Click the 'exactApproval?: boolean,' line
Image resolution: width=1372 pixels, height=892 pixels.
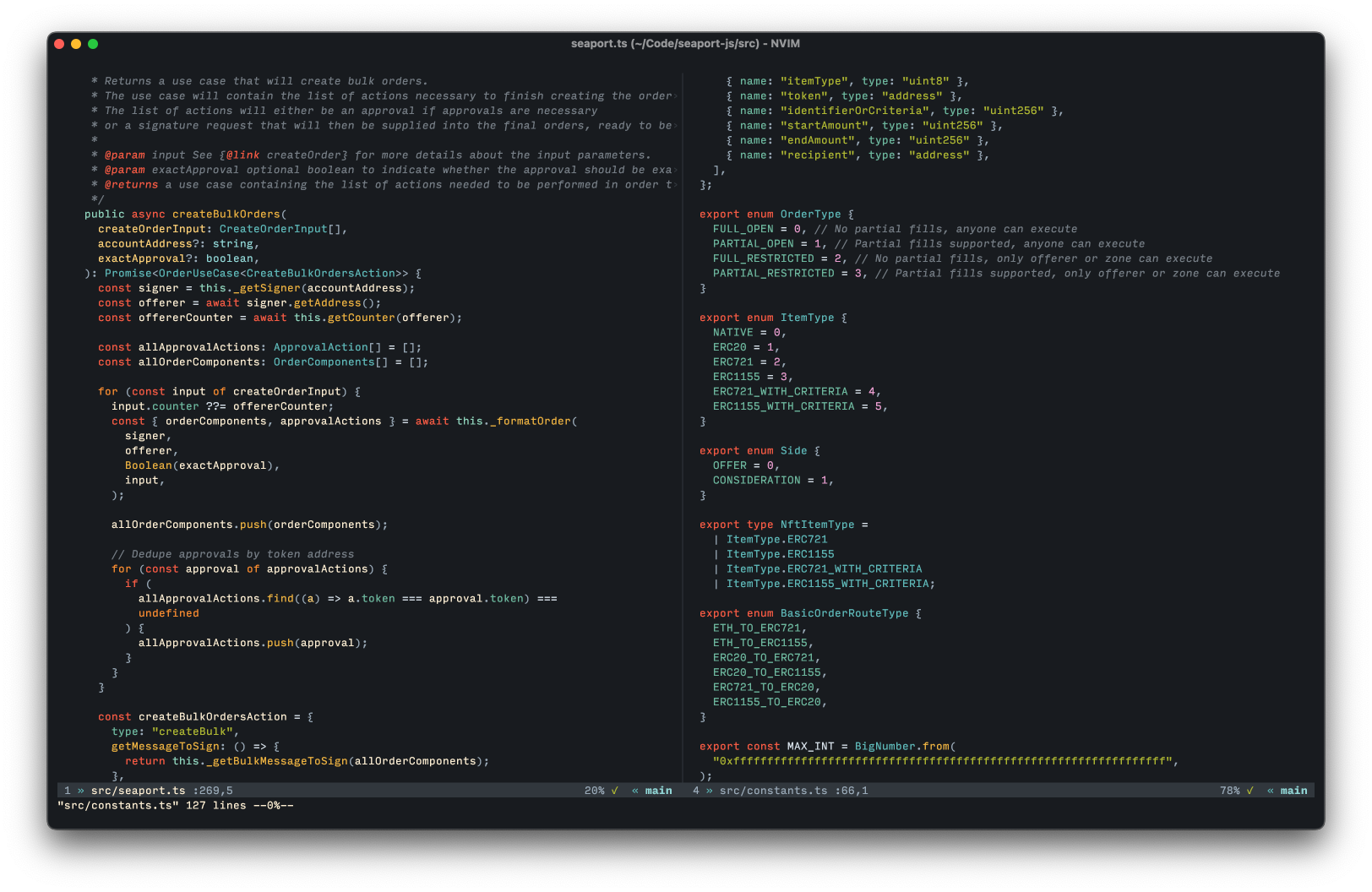(x=179, y=258)
